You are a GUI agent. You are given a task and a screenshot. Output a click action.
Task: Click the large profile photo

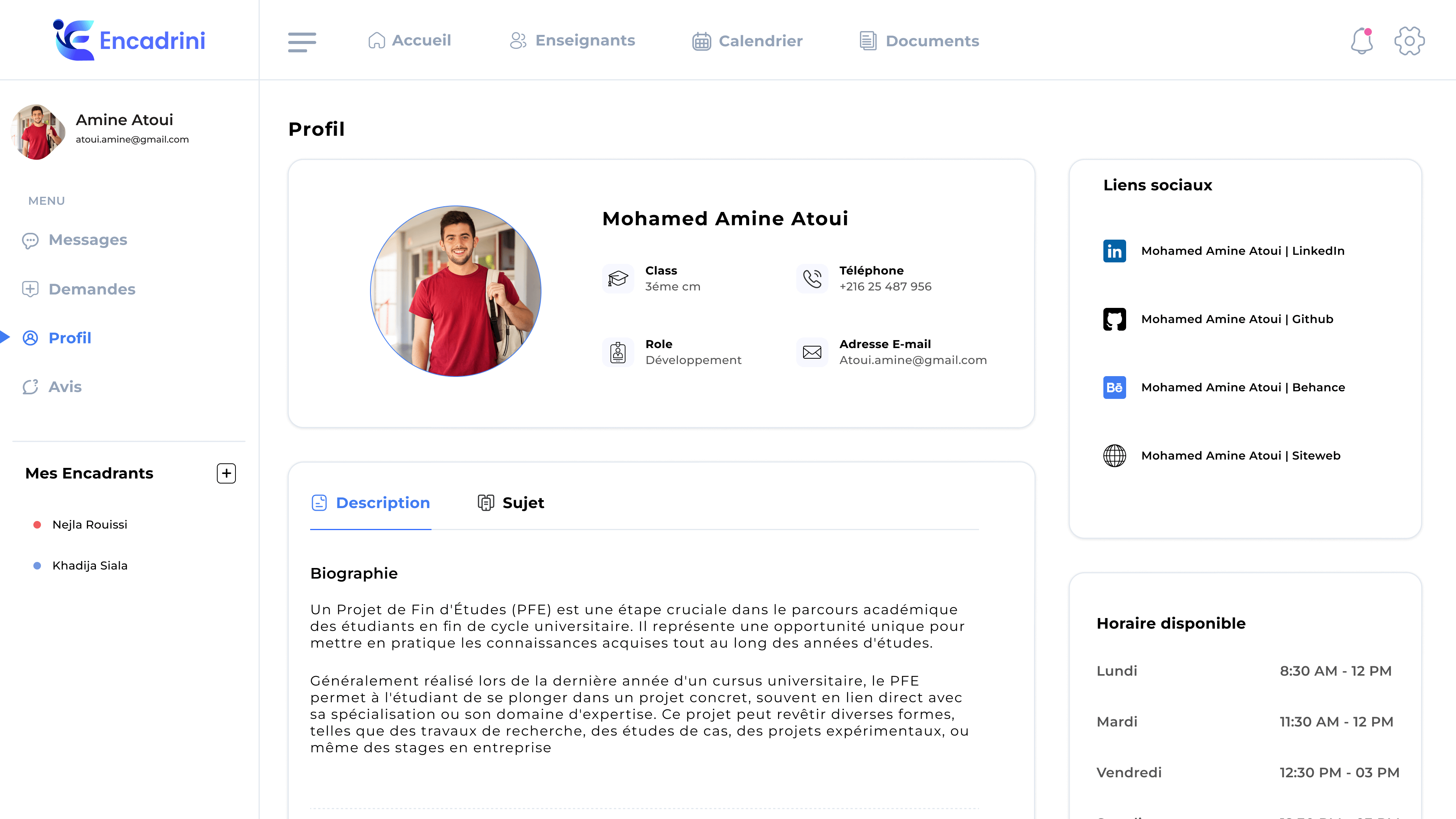click(x=455, y=291)
